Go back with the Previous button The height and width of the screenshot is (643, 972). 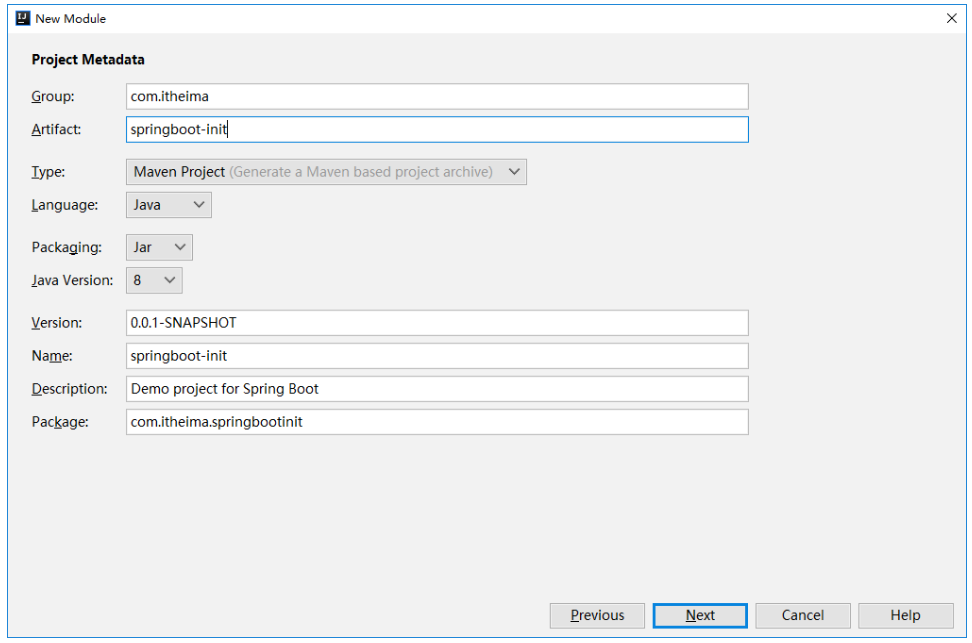click(597, 616)
